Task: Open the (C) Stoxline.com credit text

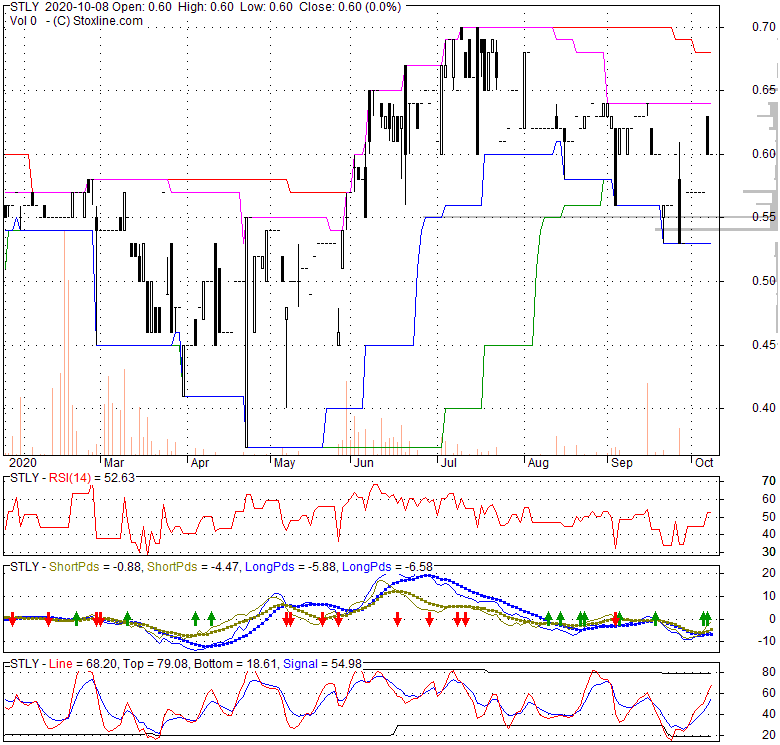Action: [x=98, y=21]
